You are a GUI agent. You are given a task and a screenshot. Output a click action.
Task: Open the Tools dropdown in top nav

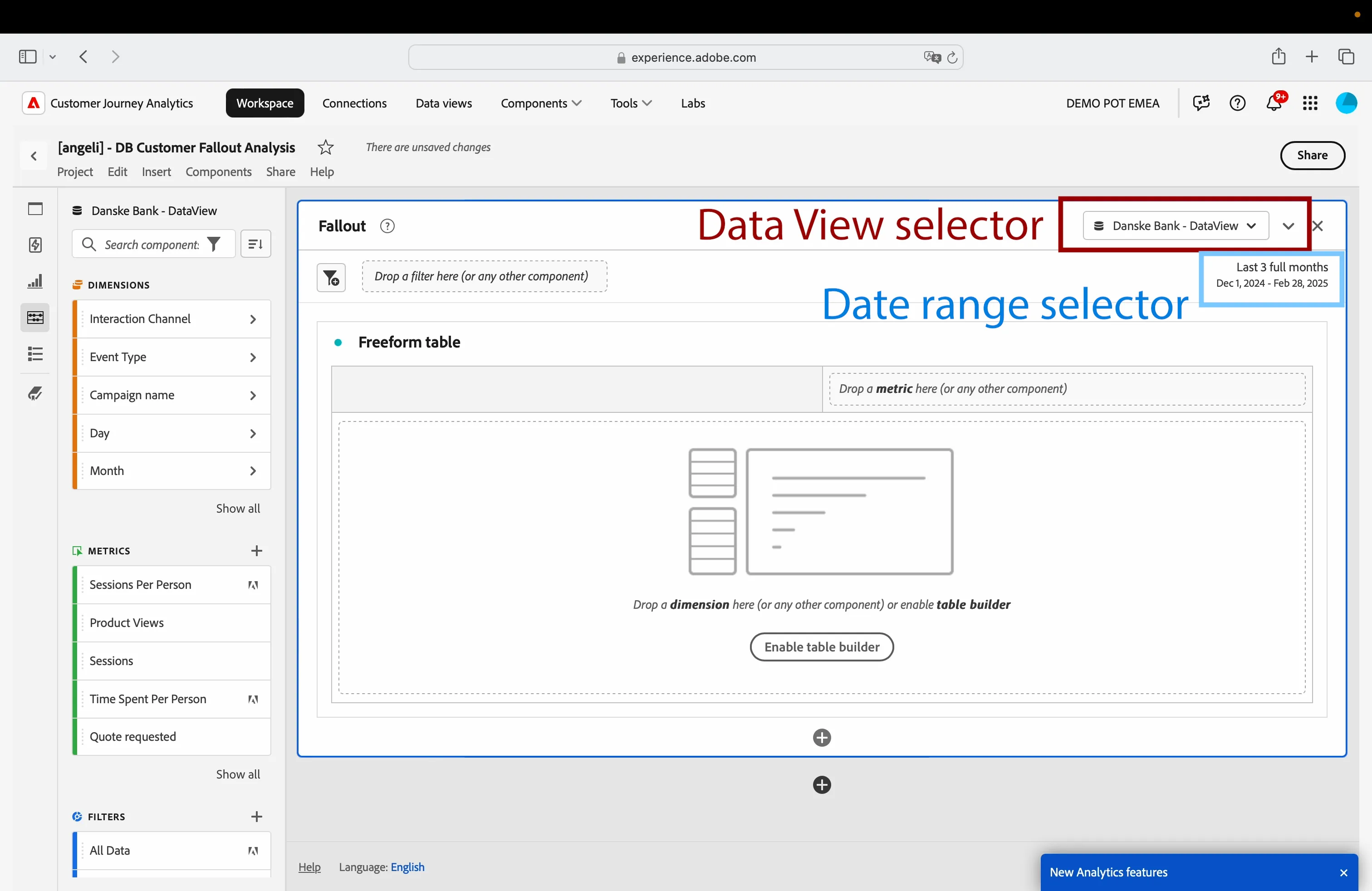point(631,103)
